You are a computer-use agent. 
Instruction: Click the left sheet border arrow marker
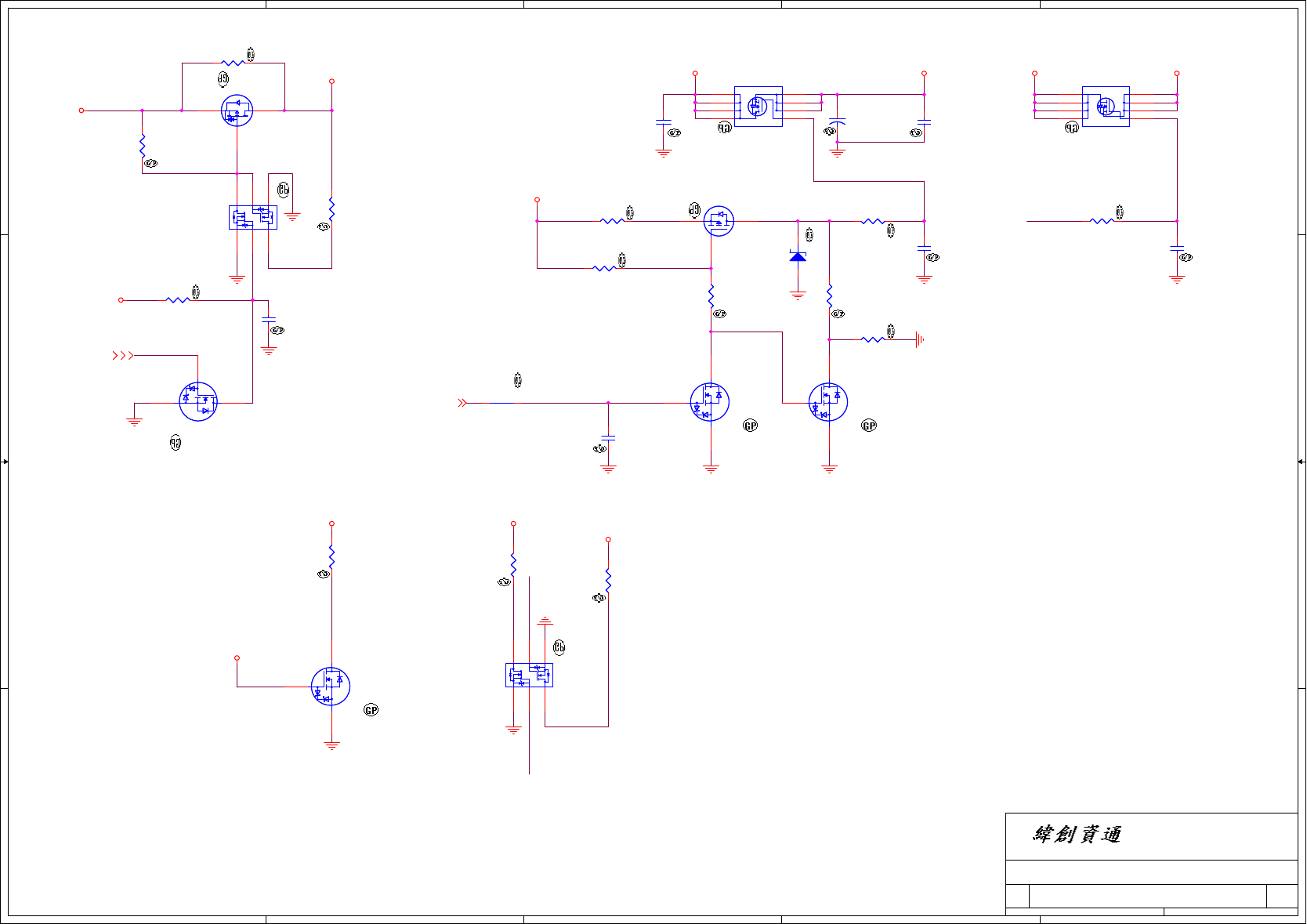5,462
